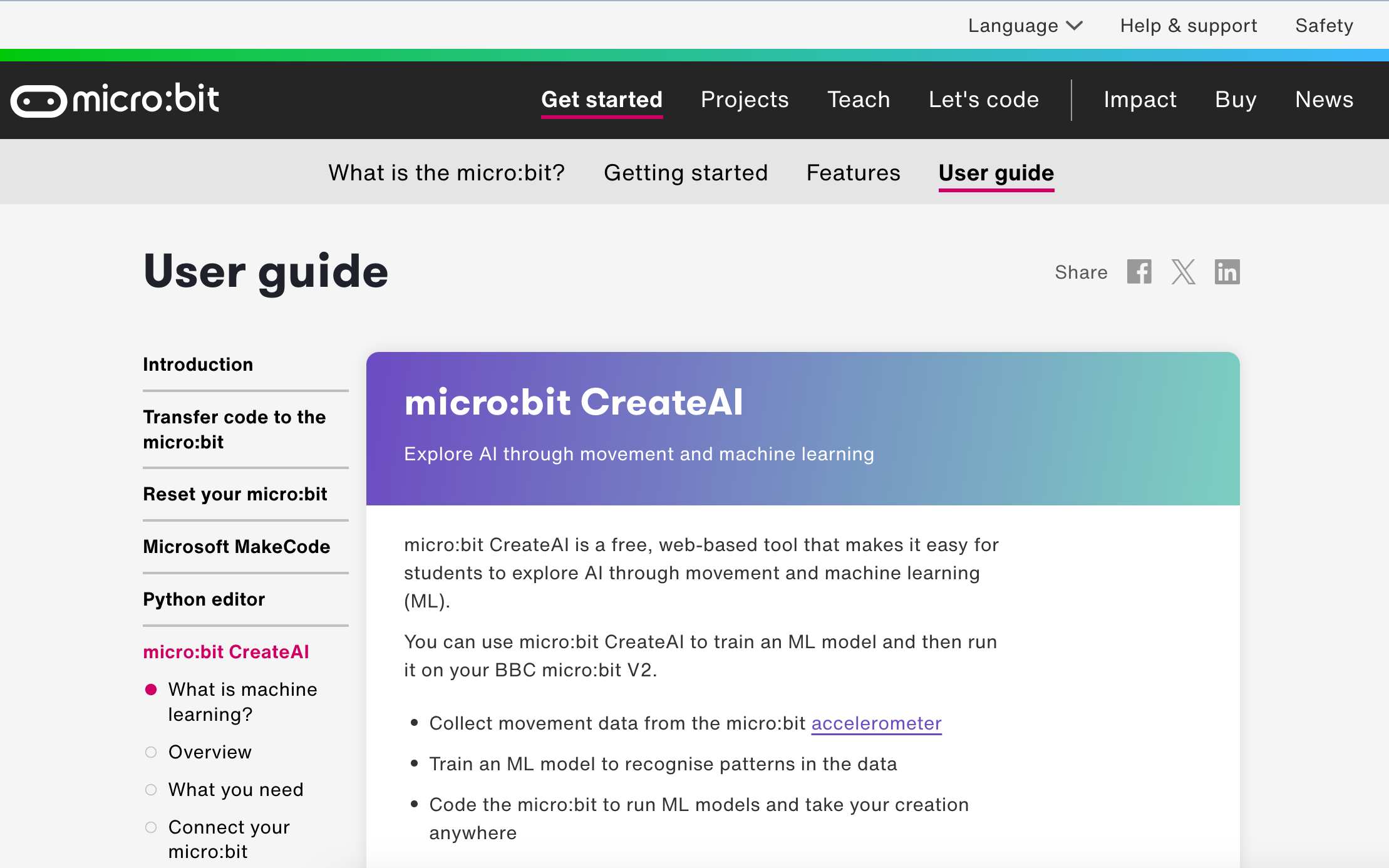1389x868 pixels.
Task: Click the Language chevron arrow
Action: pyautogui.click(x=1075, y=26)
